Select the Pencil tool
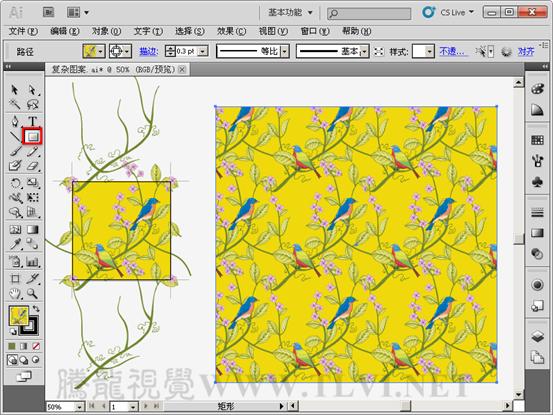Viewport: 553px width, 415px height. coord(32,152)
